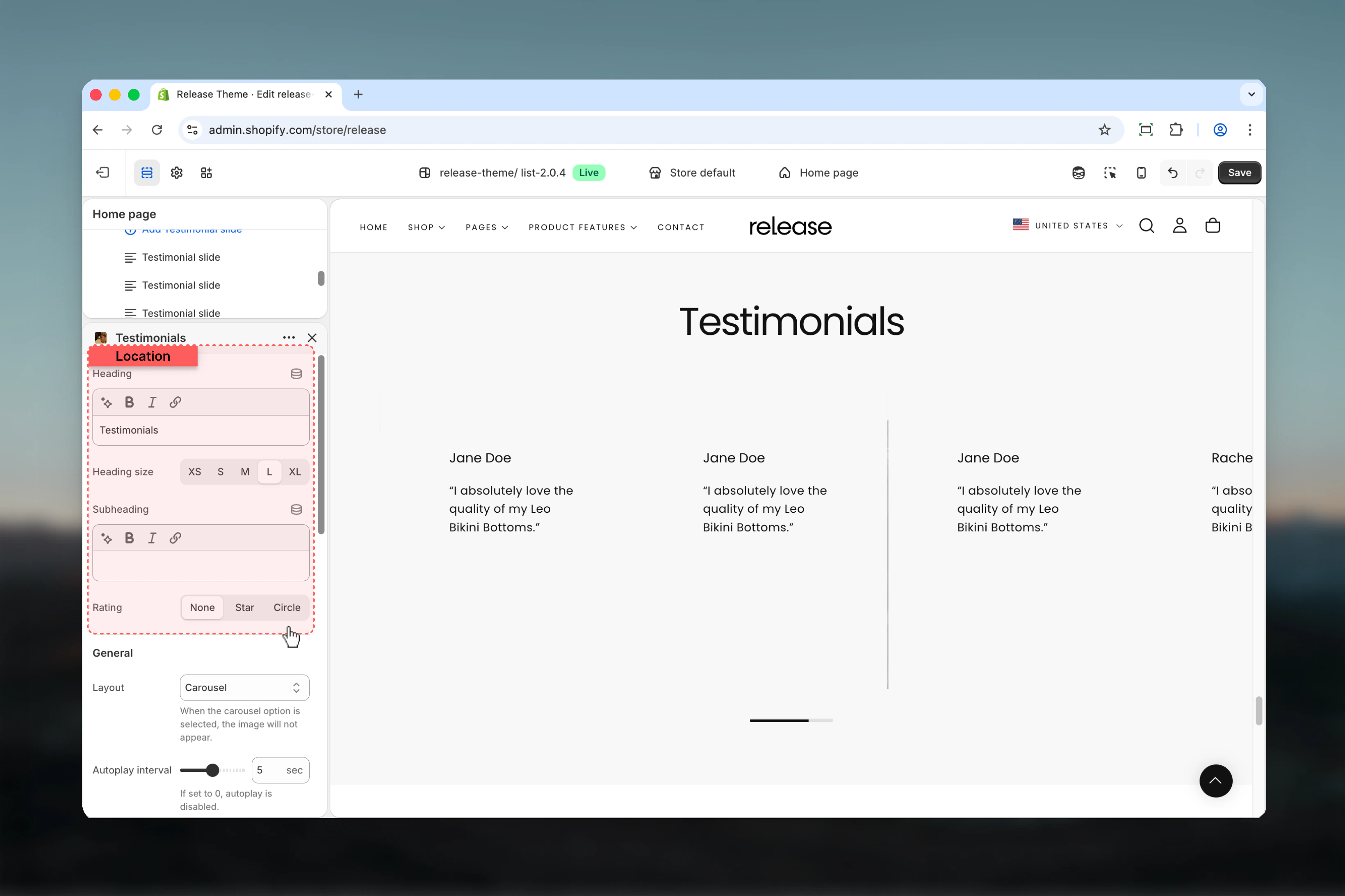Open the Home page template selector
1345x896 pixels.
[x=818, y=173]
